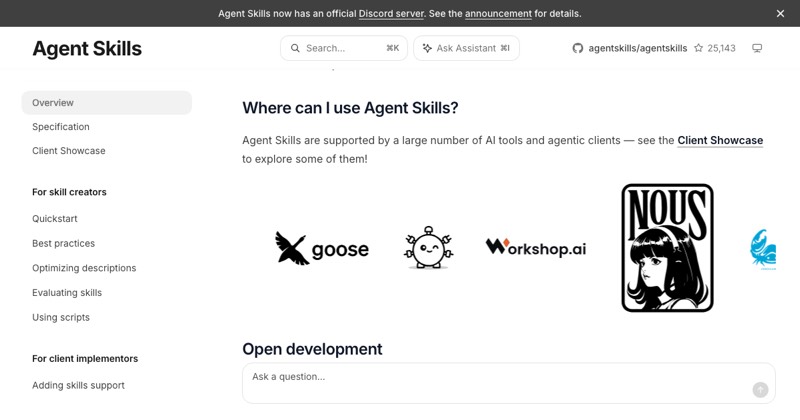Click the sparkle icon on Ask Assistant
Screen dimensions: 800x420
(427, 48)
